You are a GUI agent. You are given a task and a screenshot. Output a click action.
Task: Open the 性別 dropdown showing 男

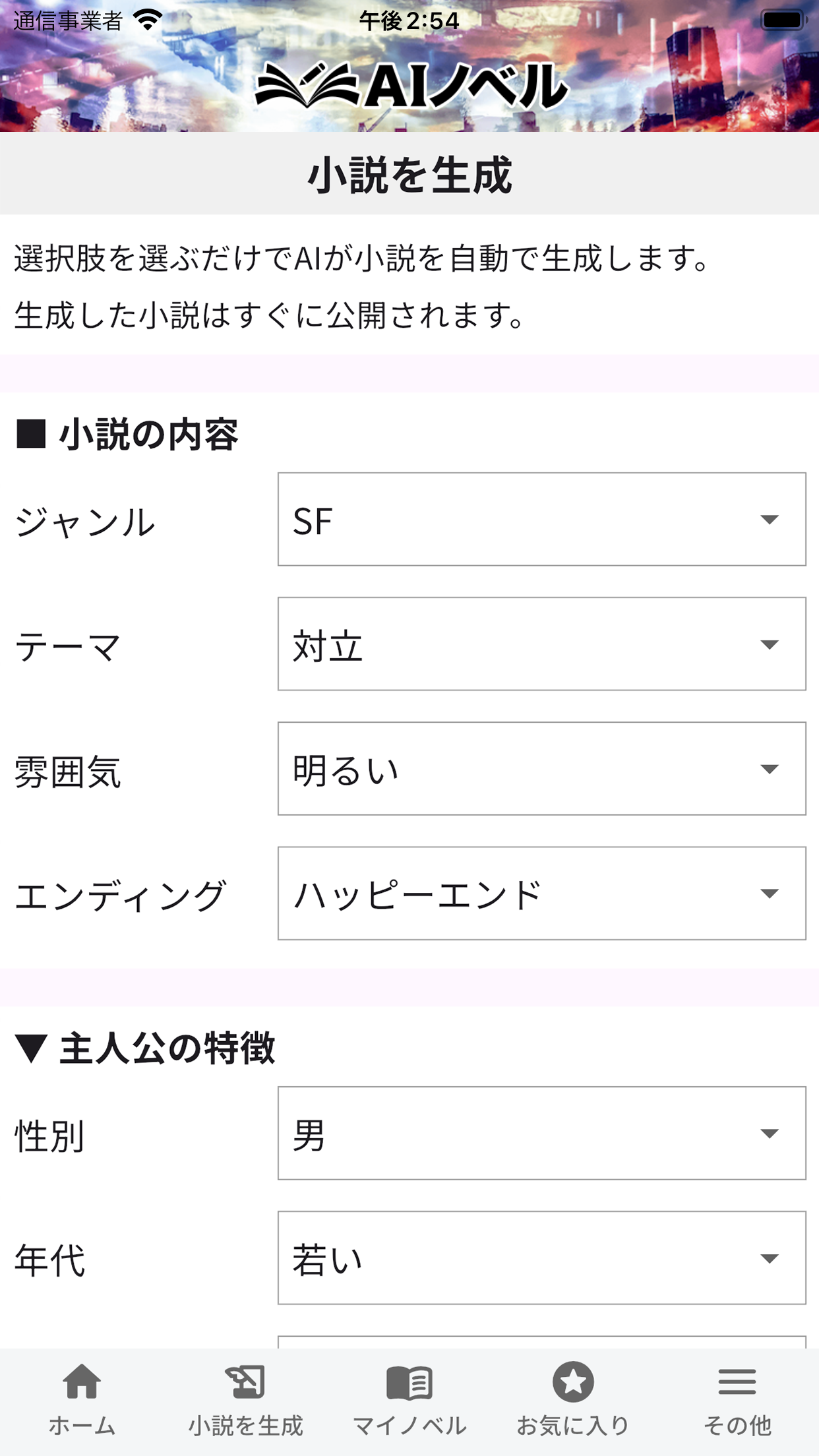(541, 1133)
